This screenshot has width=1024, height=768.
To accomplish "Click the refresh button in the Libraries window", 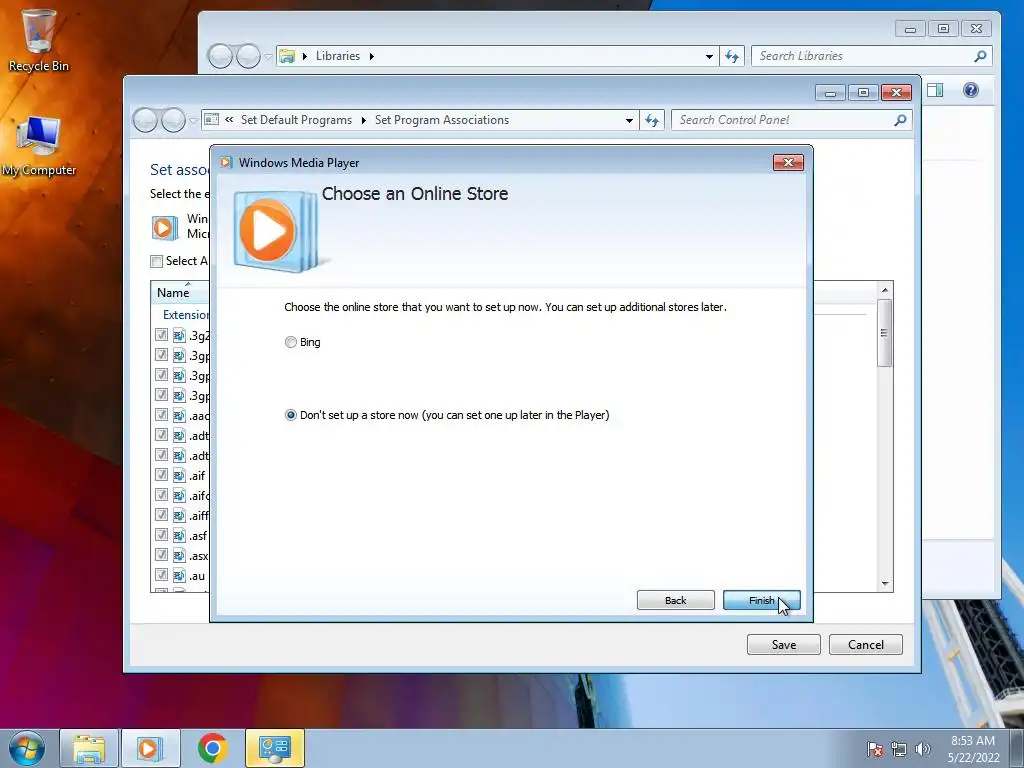I will [x=732, y=56].
